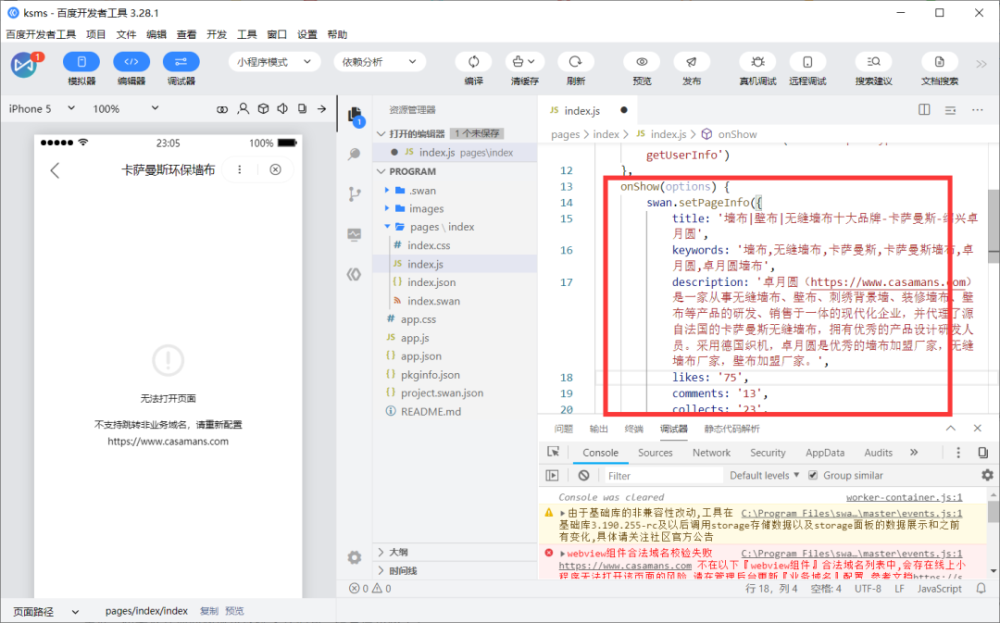Switch to the 终端 panel tab
The width and height of the screenshot is (1000, 623).
(634, 429)
